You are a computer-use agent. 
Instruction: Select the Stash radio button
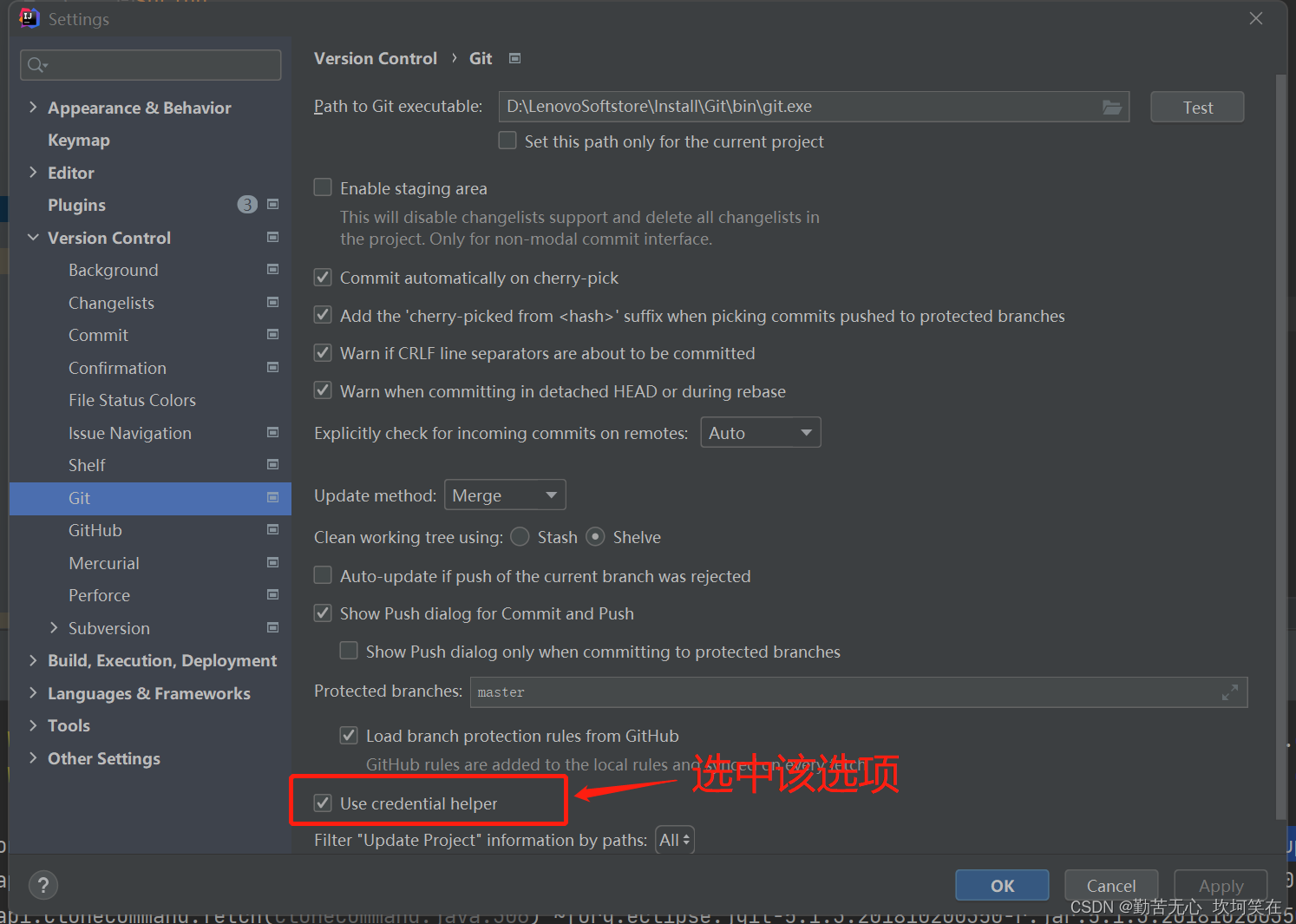[520, 537]
